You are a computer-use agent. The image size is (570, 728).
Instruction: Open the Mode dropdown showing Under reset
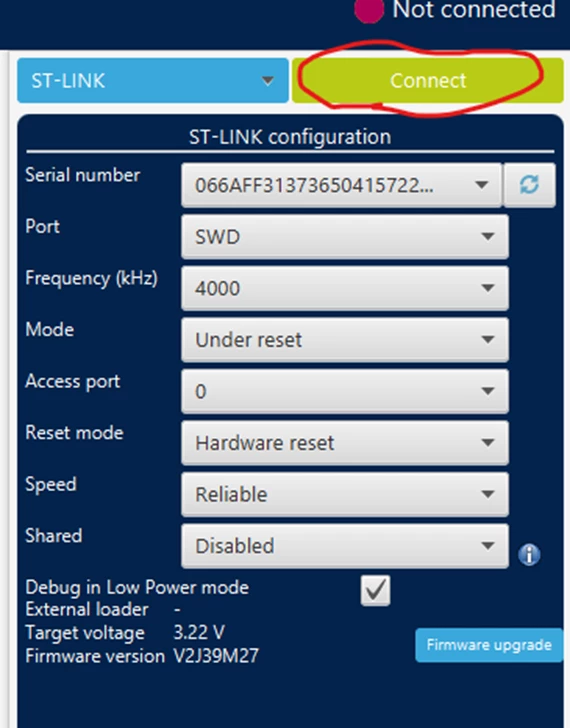[x=345, y=339]
